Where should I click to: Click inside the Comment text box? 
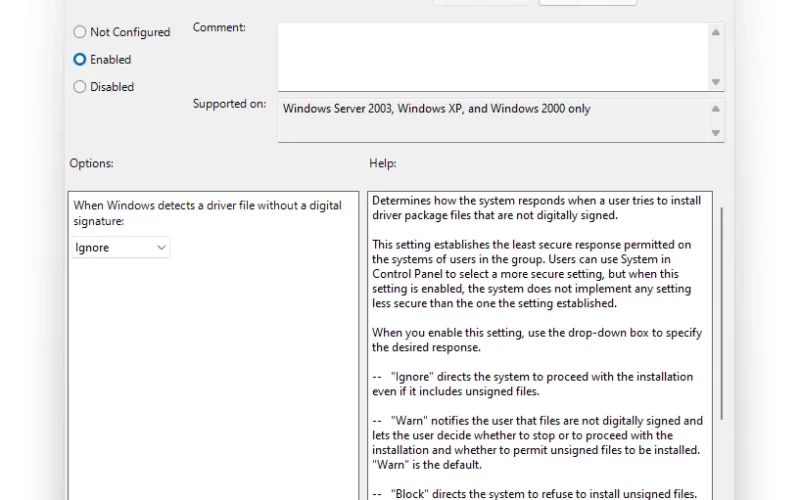click(x=493, y=57)
